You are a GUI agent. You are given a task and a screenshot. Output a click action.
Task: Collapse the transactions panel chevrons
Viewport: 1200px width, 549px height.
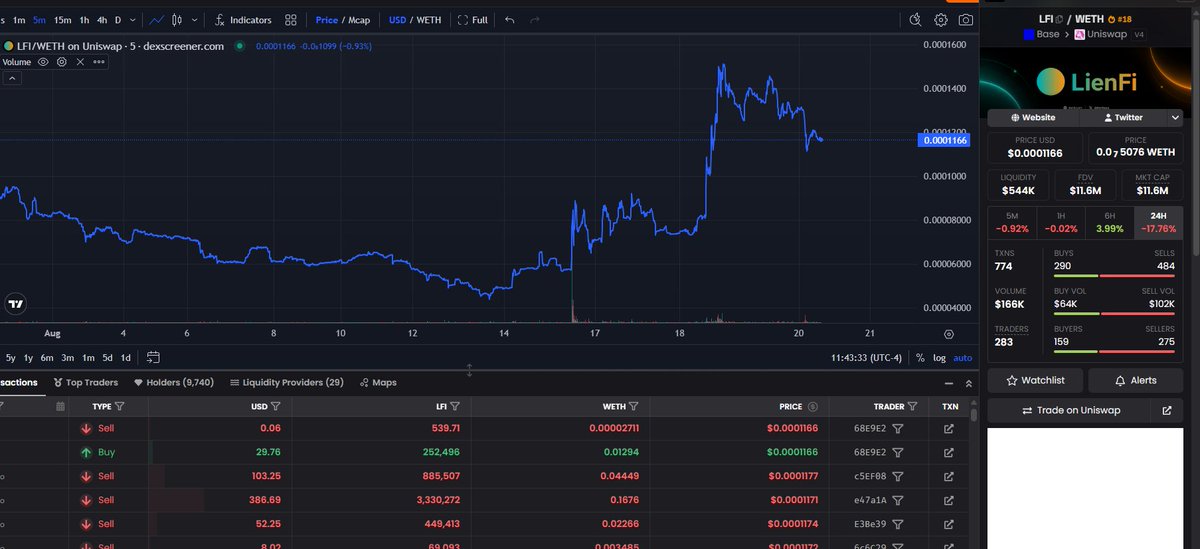tap(968, 383)
